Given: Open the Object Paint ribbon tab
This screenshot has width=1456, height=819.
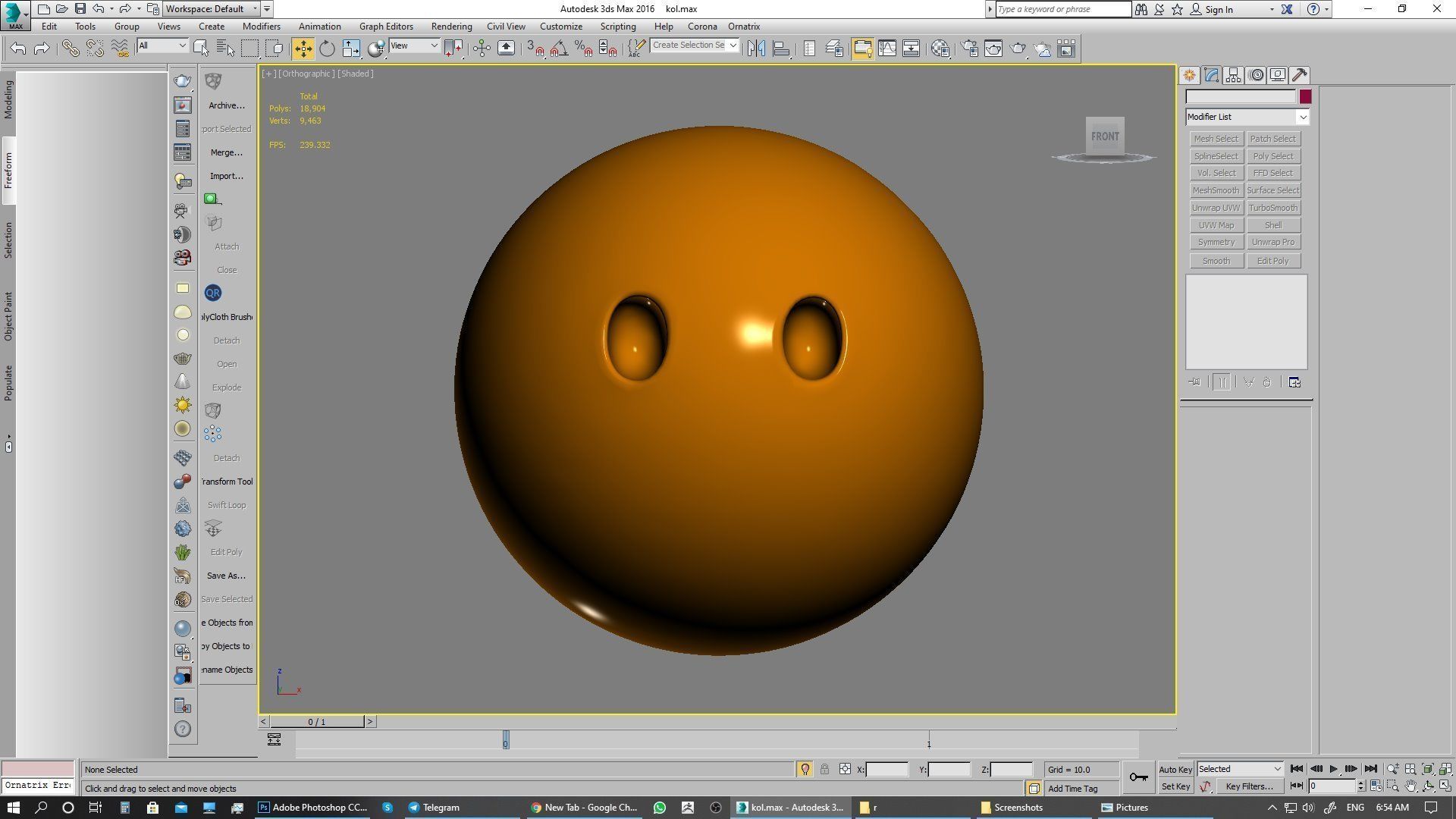Looking at the screenshot, I should [8, 316].
